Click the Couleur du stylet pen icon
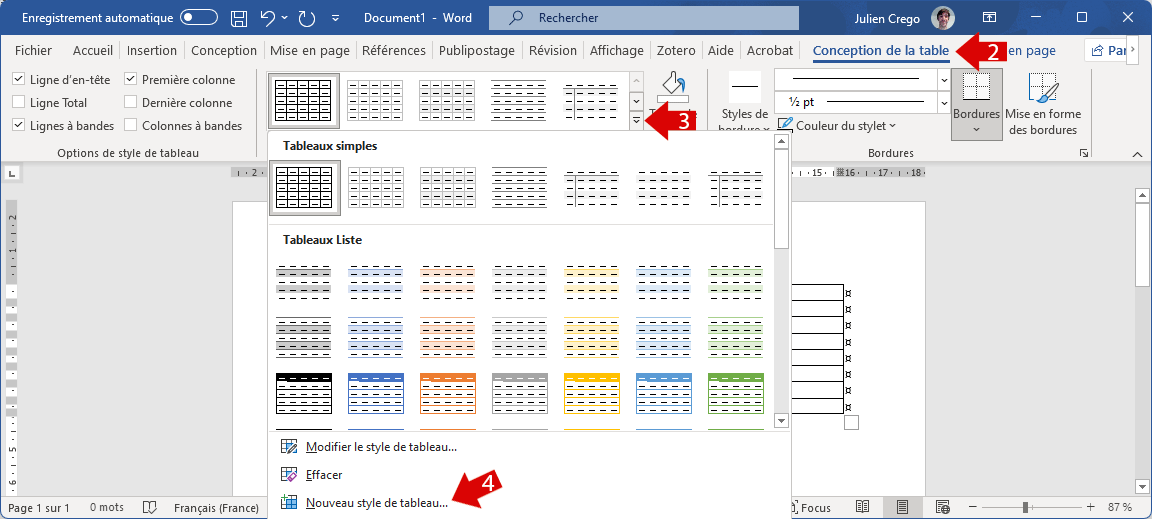1152x519 pixels. (x=785, y=126)
